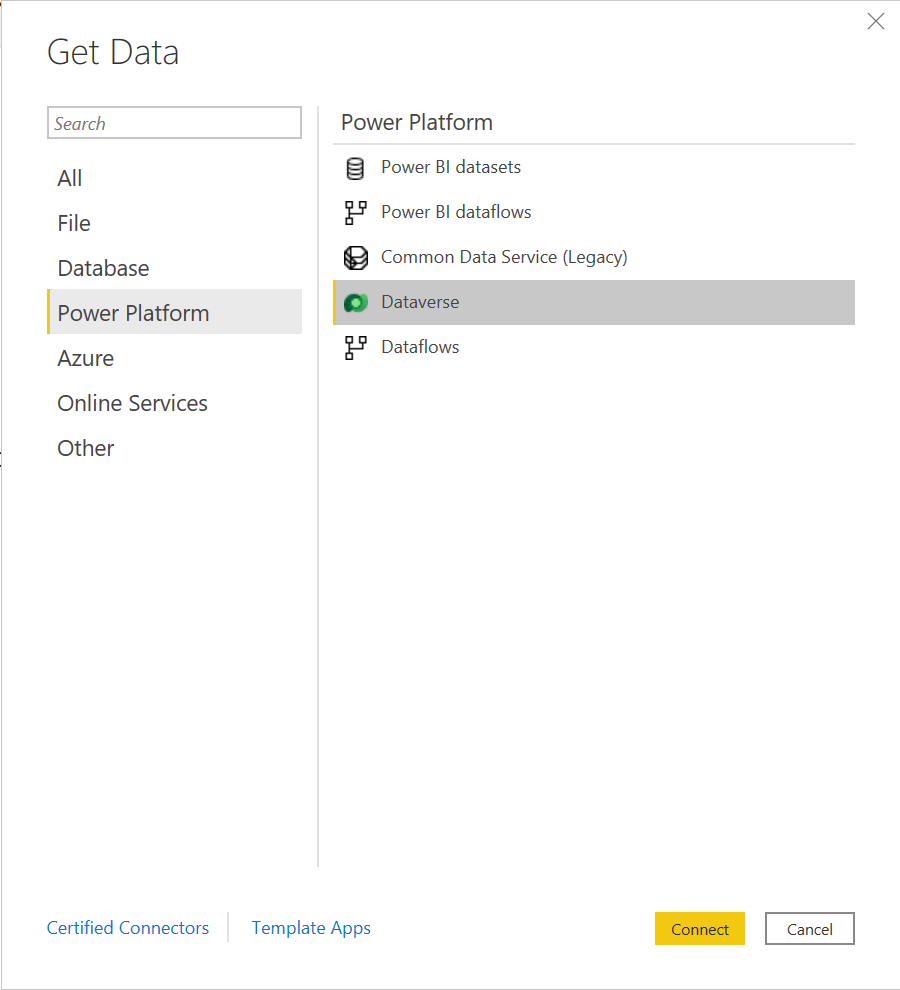This screenshot has width=900, height=990.
Task: Select the Database category
Action: tap(103, 268)
